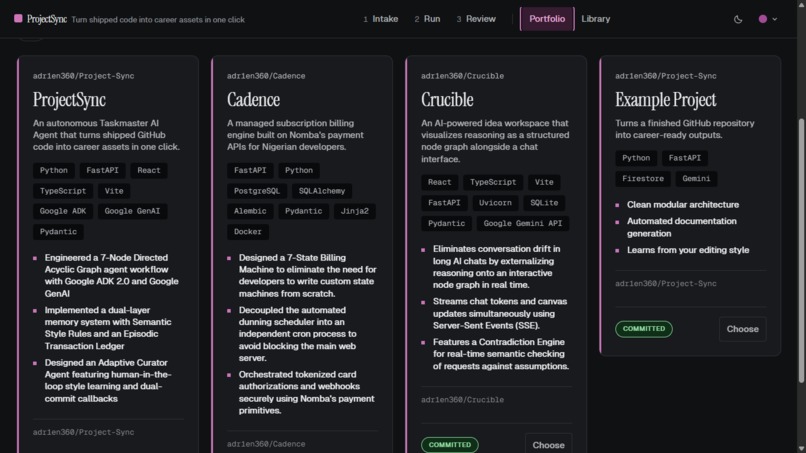Select 'Automated documentation generation' bullet

click(682, 227)
